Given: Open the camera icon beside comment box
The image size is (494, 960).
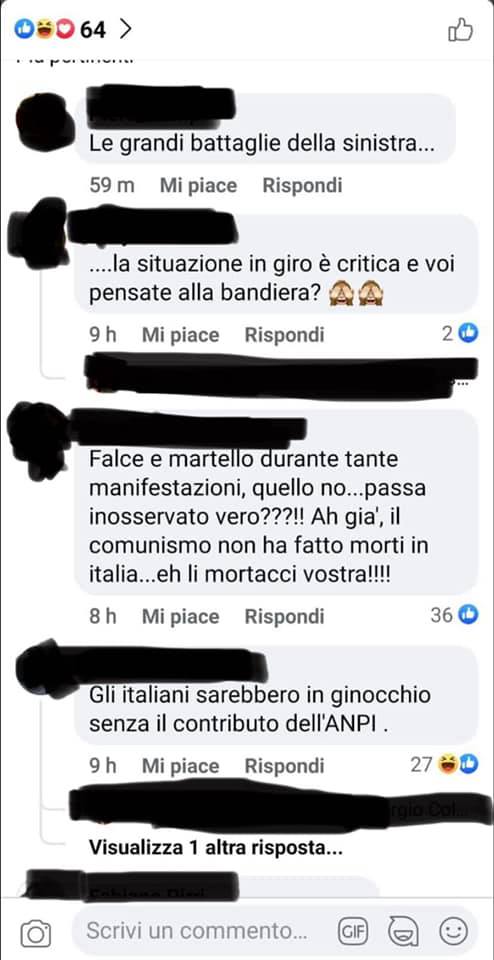Looking at the screenshot, I should click(x=36, y=934).
